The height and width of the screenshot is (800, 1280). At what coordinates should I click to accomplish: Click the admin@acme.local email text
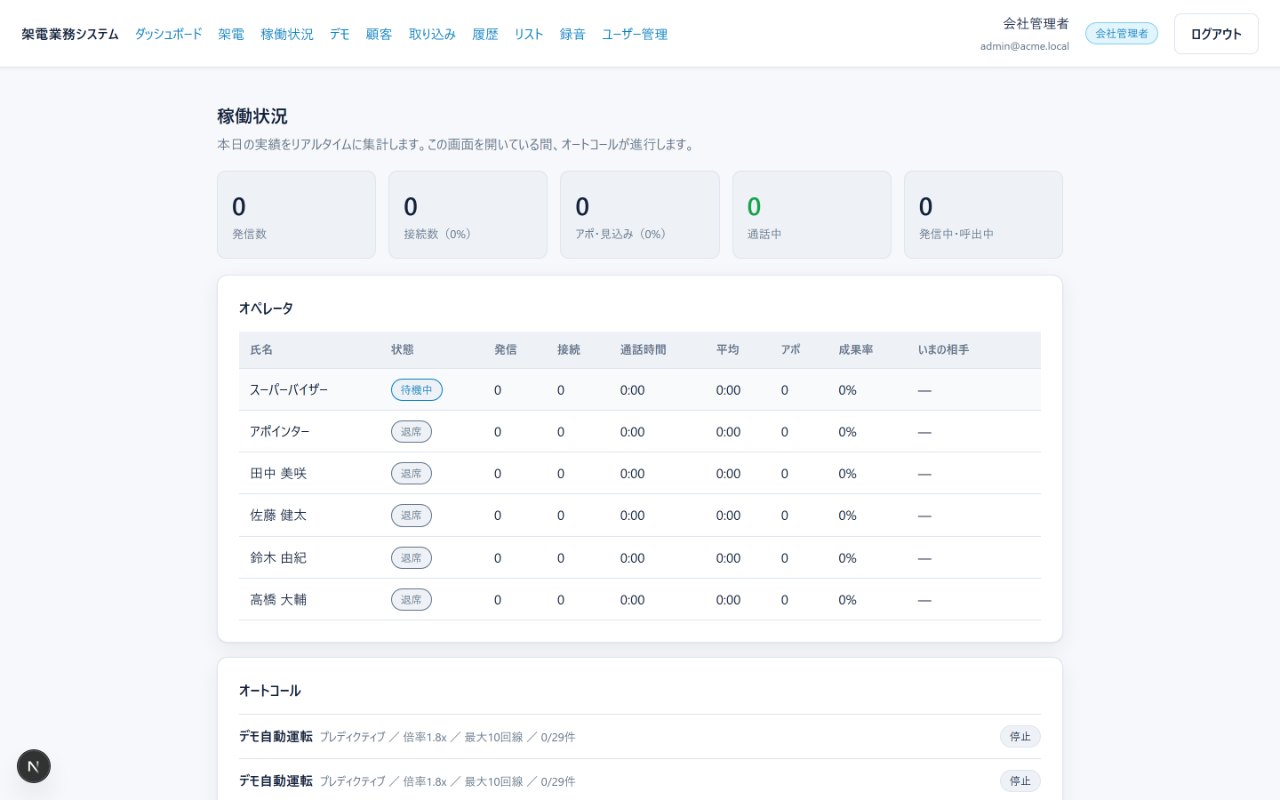[x=1024, y=46]
